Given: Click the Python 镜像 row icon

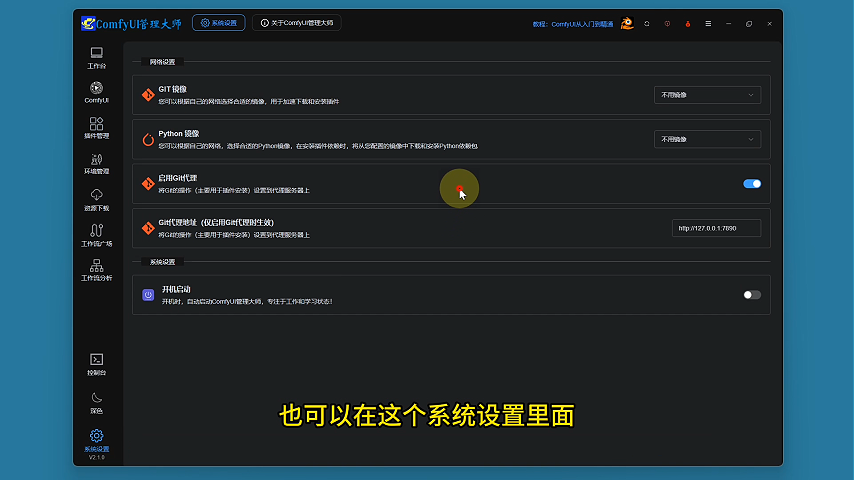Looking at the screenshot, I should click(148, 139).
